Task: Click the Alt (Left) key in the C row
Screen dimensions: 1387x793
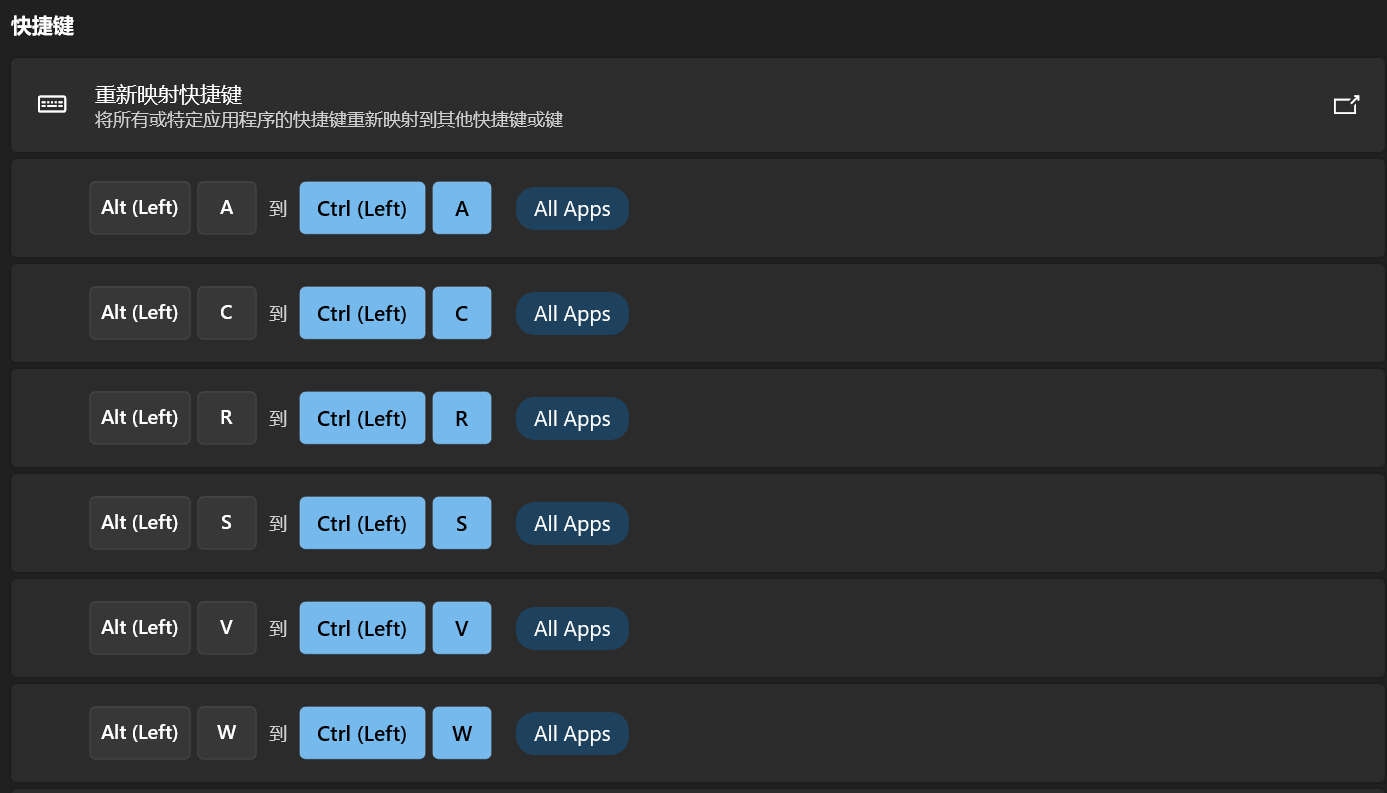Action: (x=140, y=313)
